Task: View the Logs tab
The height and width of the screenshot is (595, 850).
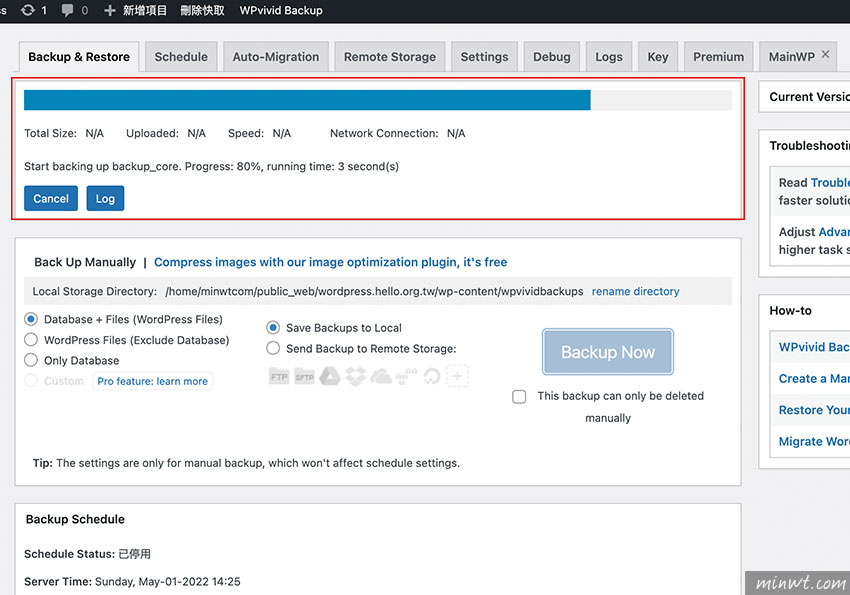Action: pos(609,57)
